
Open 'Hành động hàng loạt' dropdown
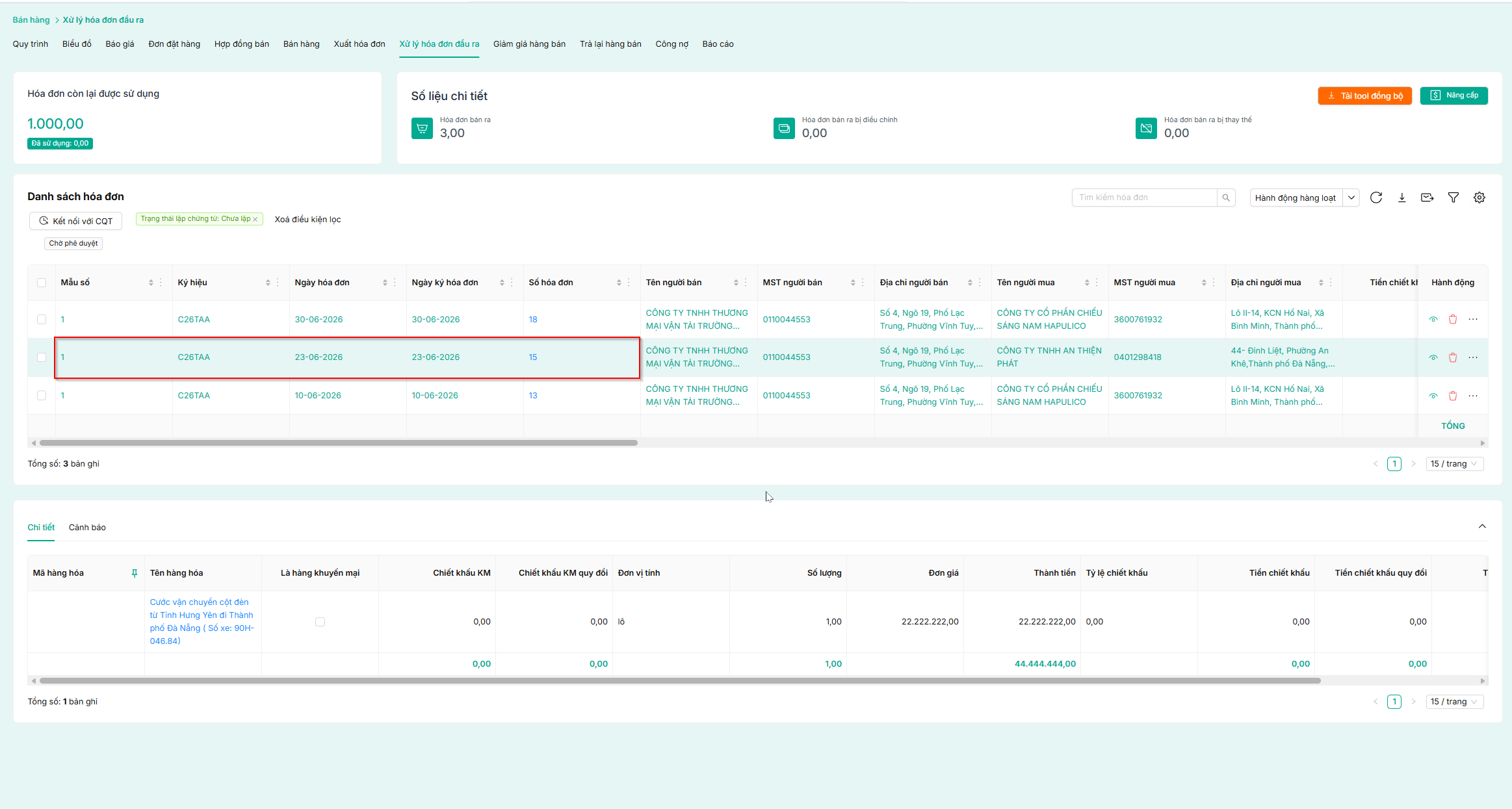pos(1305,198)
